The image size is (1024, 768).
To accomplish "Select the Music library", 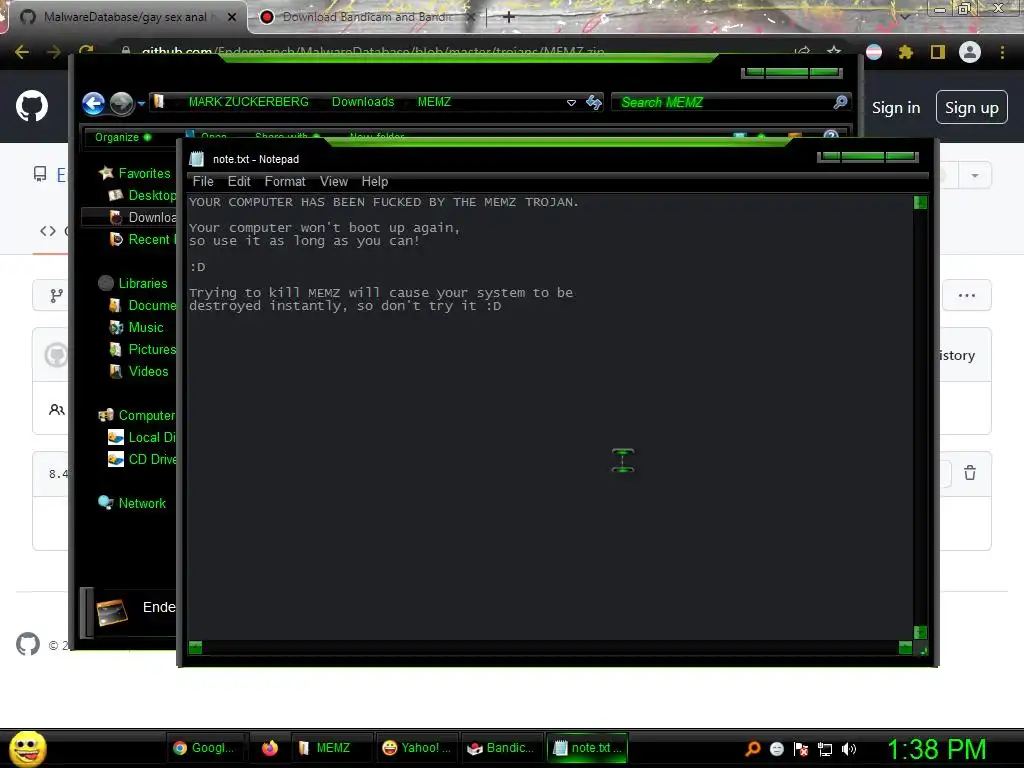I will [x=136, y=327].
